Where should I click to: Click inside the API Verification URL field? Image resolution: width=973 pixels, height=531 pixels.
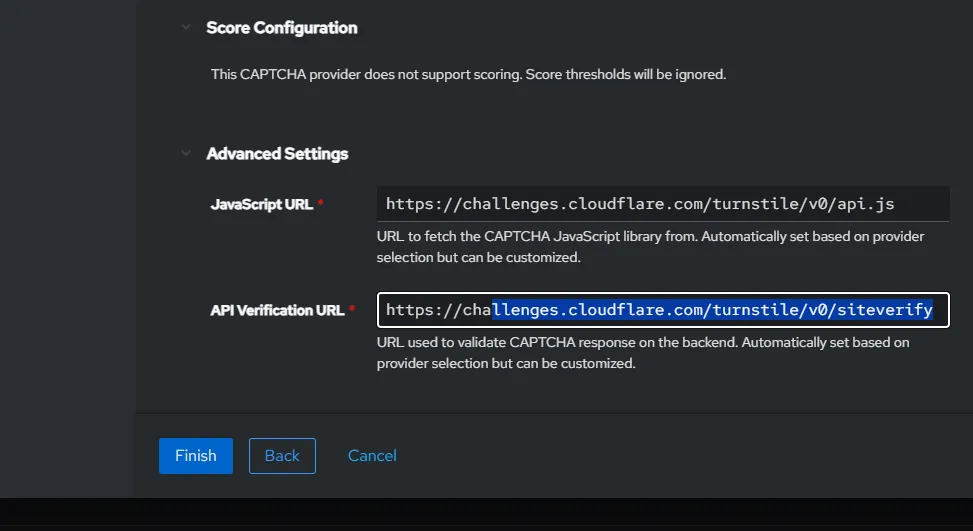[x=662, y=310]
